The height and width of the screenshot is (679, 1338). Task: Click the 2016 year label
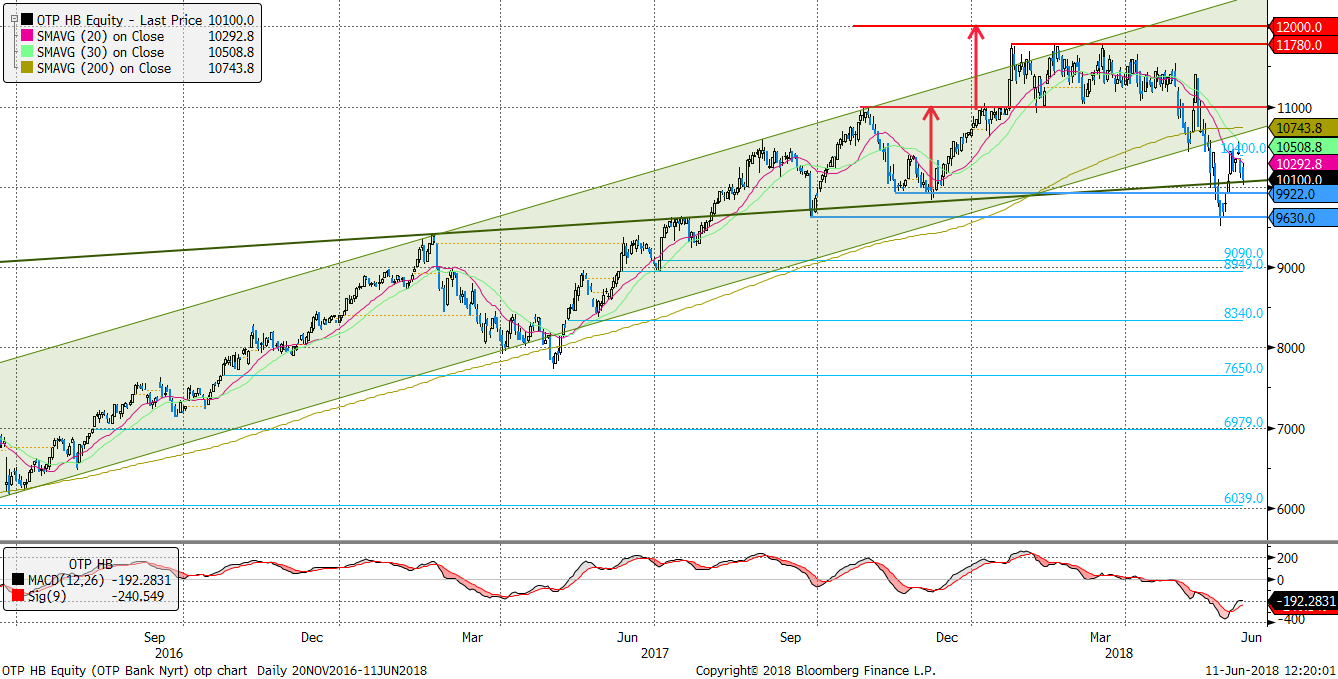[168, 652]
